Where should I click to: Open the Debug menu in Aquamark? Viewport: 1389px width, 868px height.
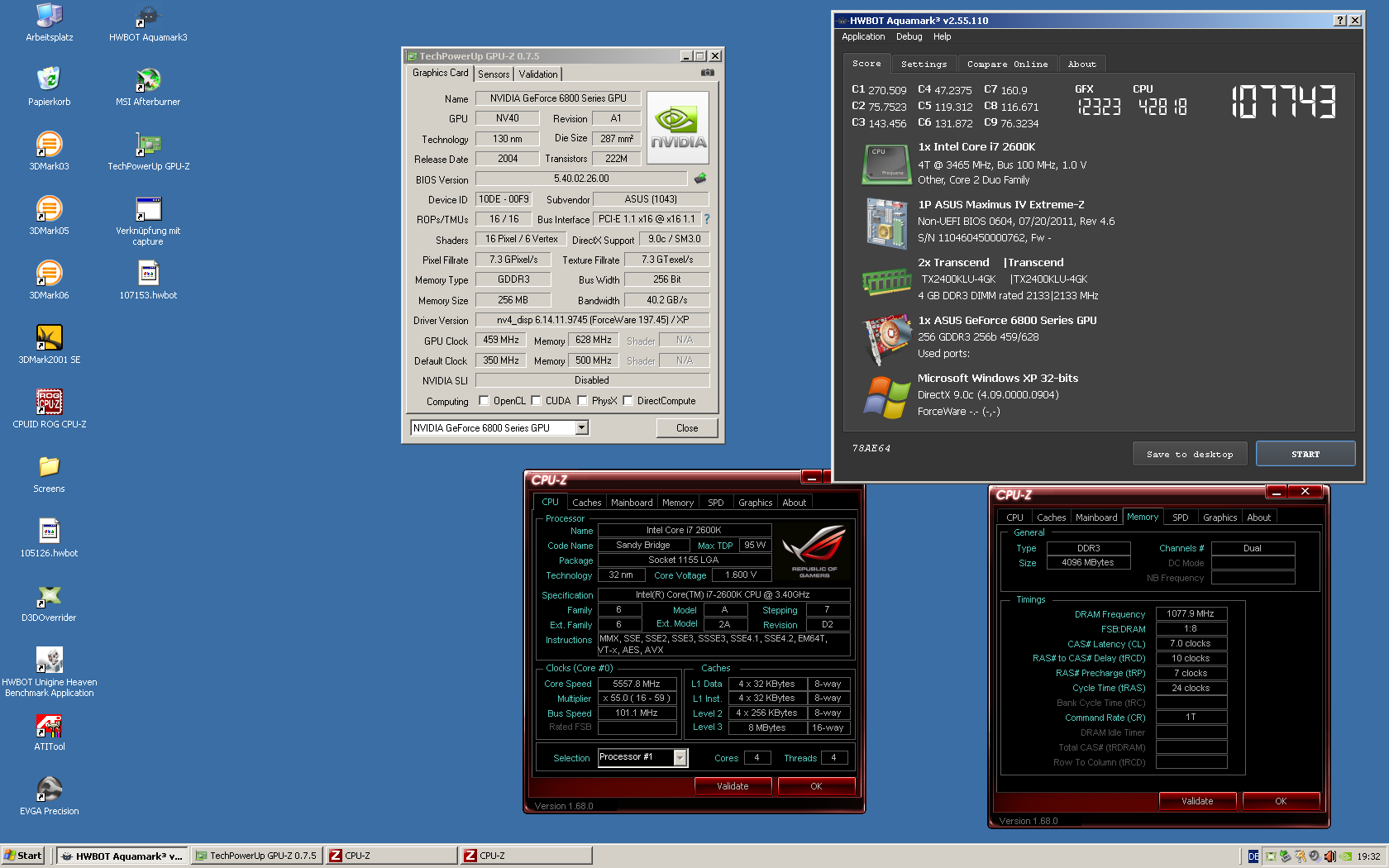click(909, 36)
